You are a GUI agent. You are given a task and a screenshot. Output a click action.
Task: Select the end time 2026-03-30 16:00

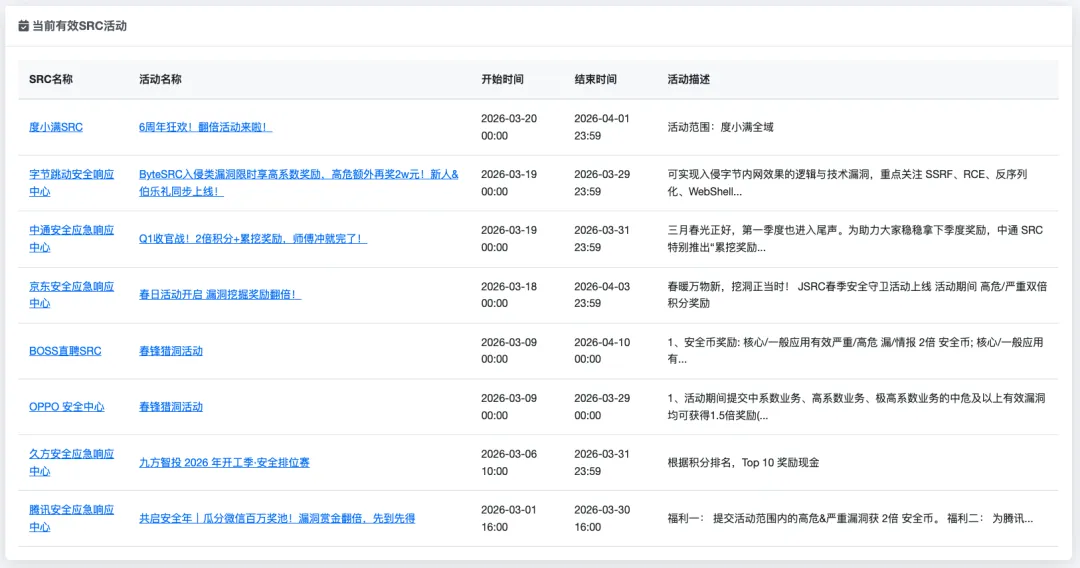click(x=602, y=518)
